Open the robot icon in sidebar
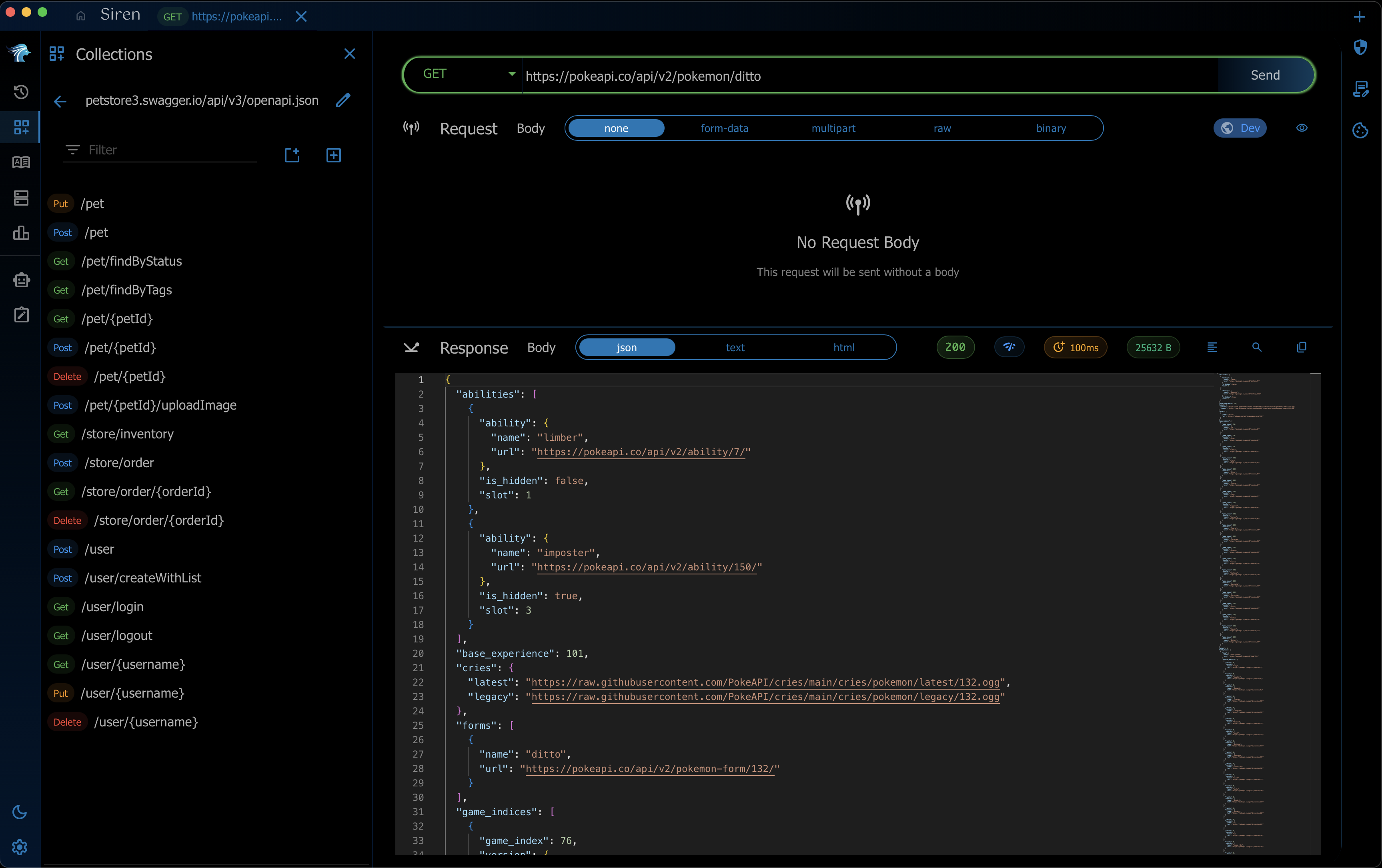Viewport: 1382px width, 868px height. [21, 279]
